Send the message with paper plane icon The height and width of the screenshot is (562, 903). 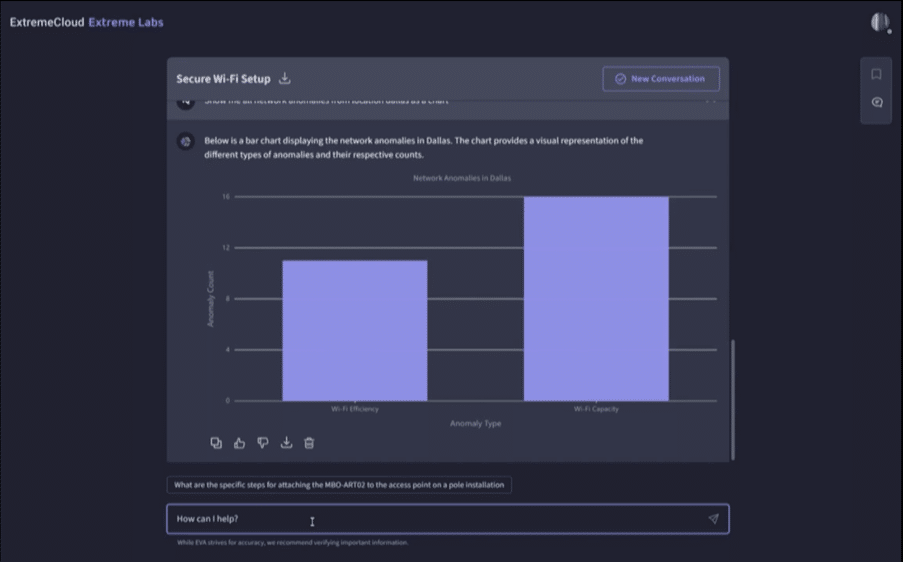(x=713, y=519)
